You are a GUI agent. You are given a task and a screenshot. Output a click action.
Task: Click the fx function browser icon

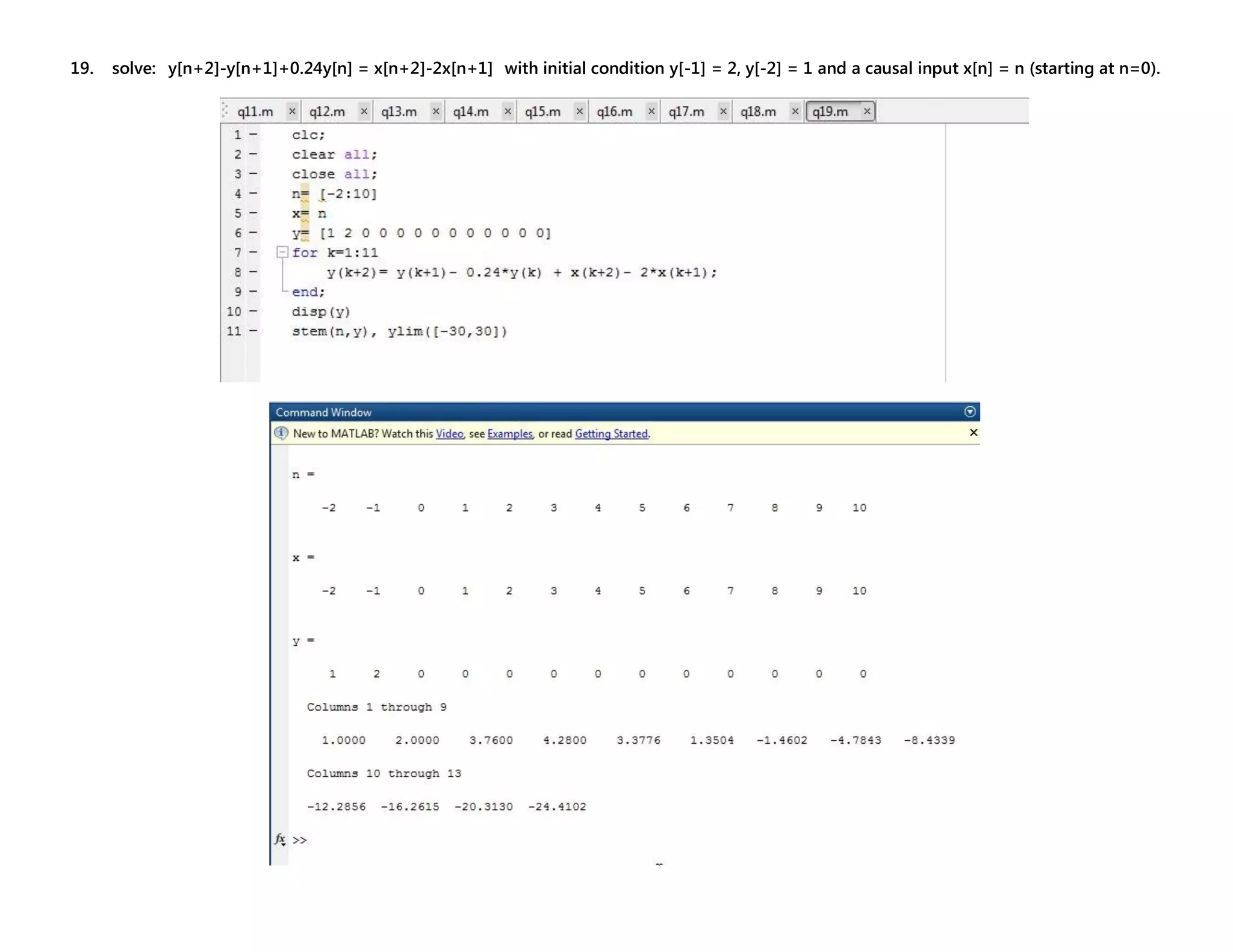coord(280,839)
